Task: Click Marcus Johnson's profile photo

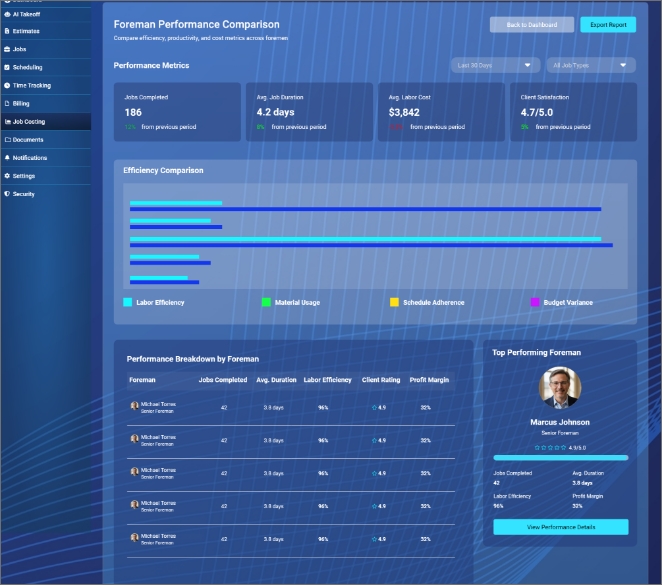Action: click(x=560, y=387)
